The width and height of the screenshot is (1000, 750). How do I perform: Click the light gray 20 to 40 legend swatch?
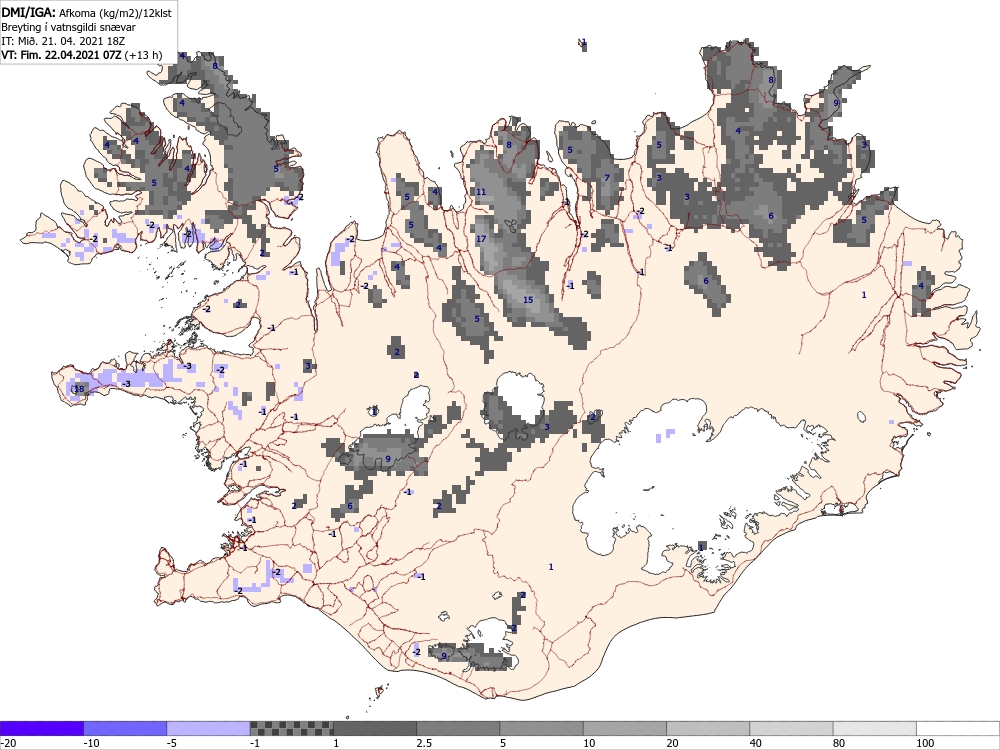click(x=709, y=728)
